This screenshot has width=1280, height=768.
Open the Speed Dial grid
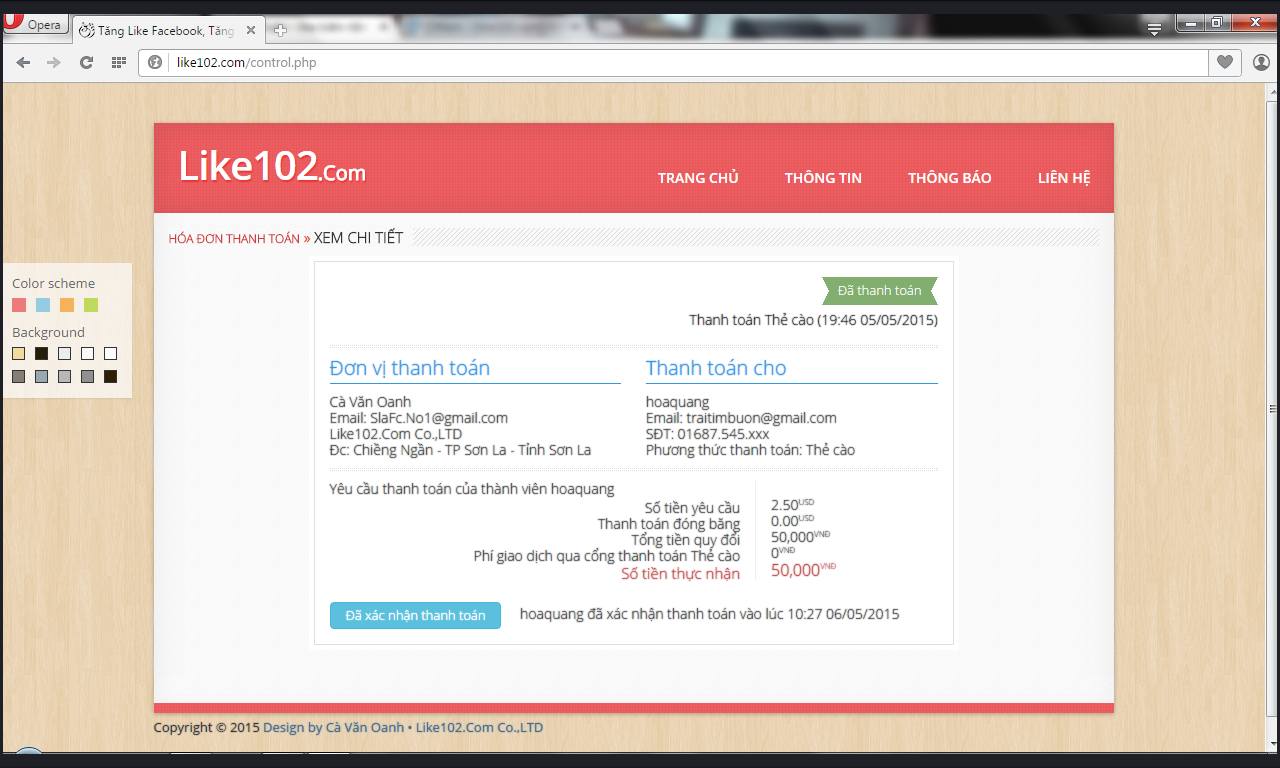pos(118,62)
